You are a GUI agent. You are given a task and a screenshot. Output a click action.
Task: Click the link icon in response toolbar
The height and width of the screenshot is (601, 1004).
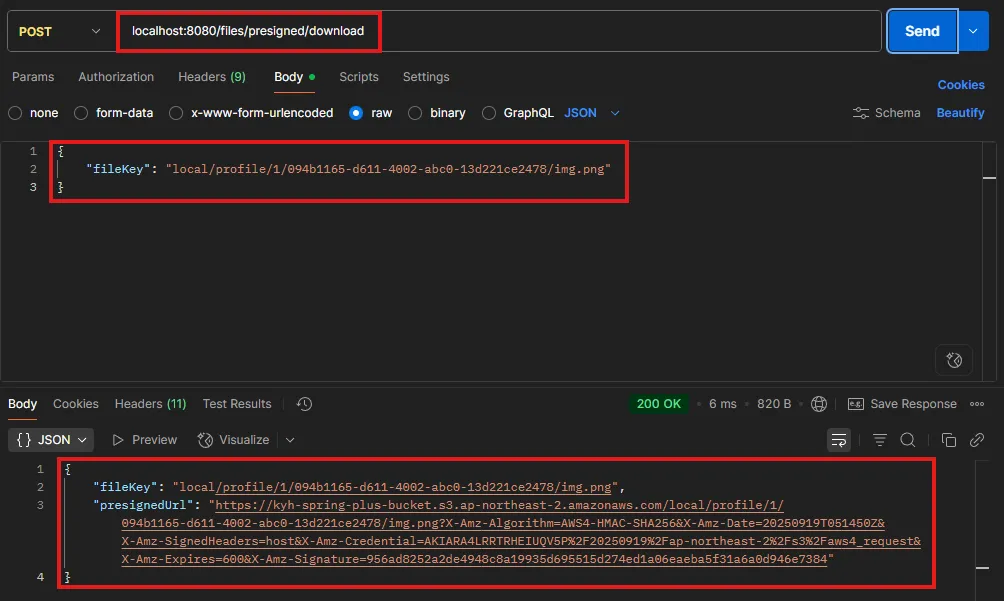tap(977, 440)
